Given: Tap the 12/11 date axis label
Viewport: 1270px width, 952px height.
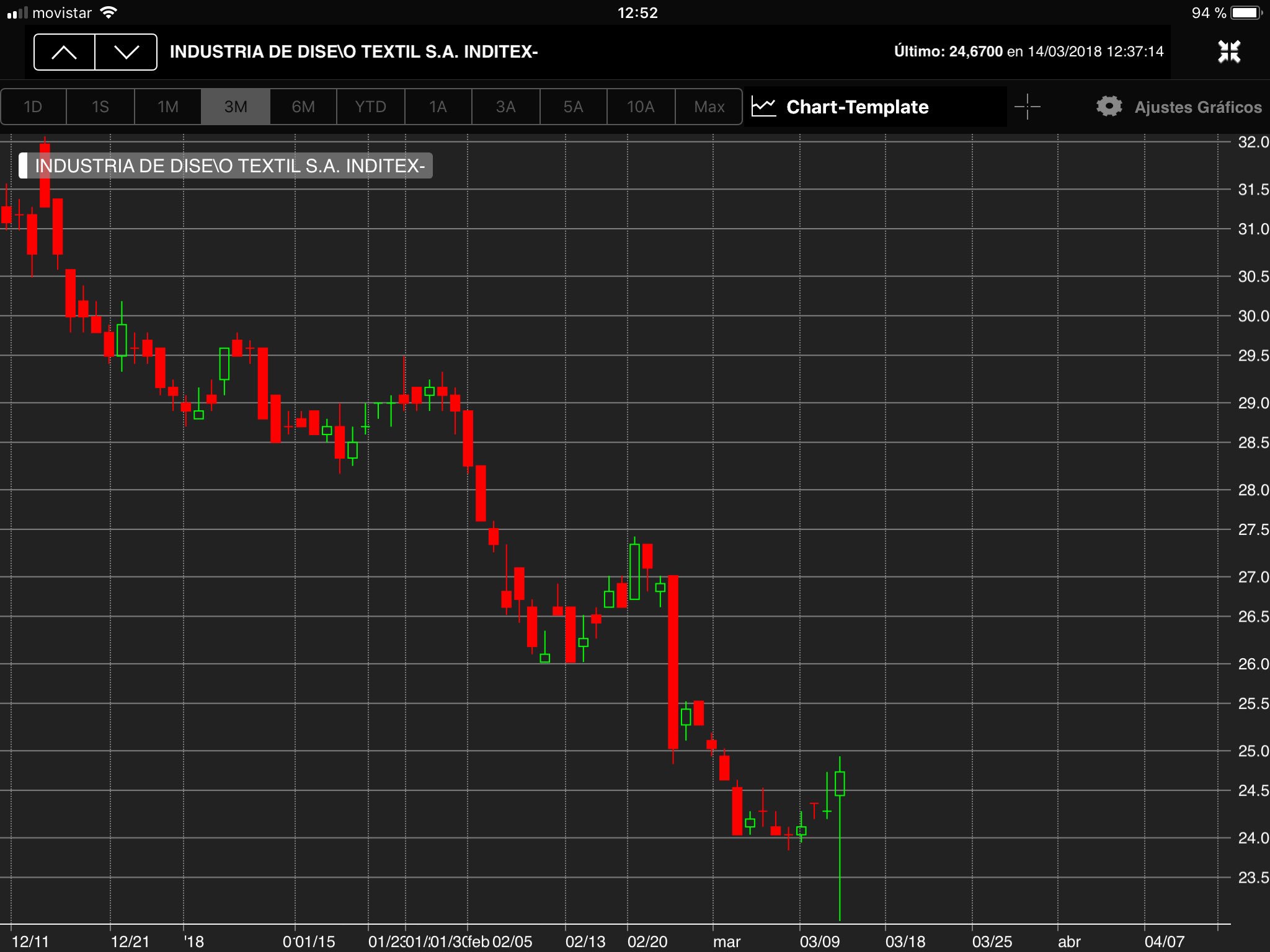Looking at the screenshot, I should (x=30, y=941).
